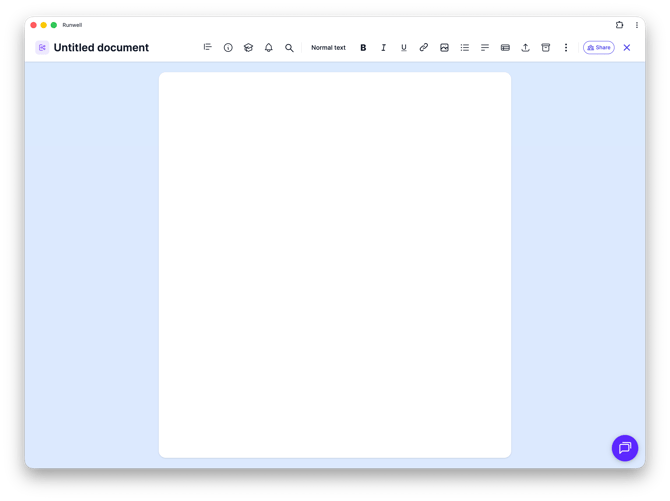
Task: Click the graduation cap learning icon
Action: [x=248, y=47]
